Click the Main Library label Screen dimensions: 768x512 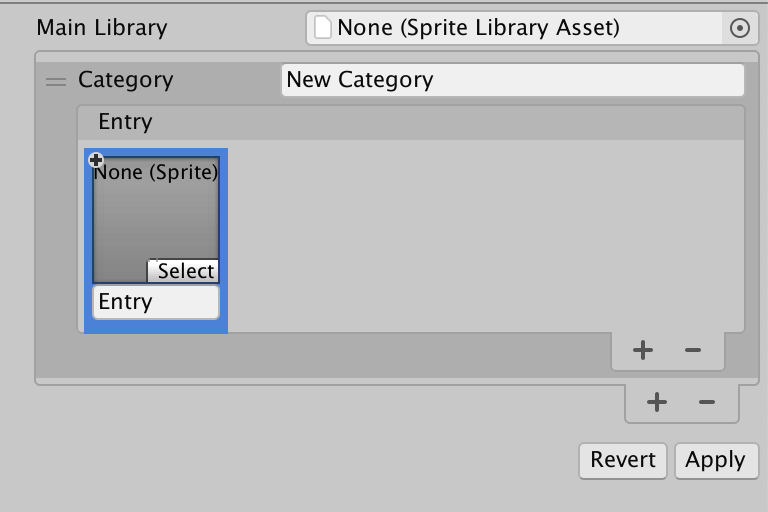(102, 28)
